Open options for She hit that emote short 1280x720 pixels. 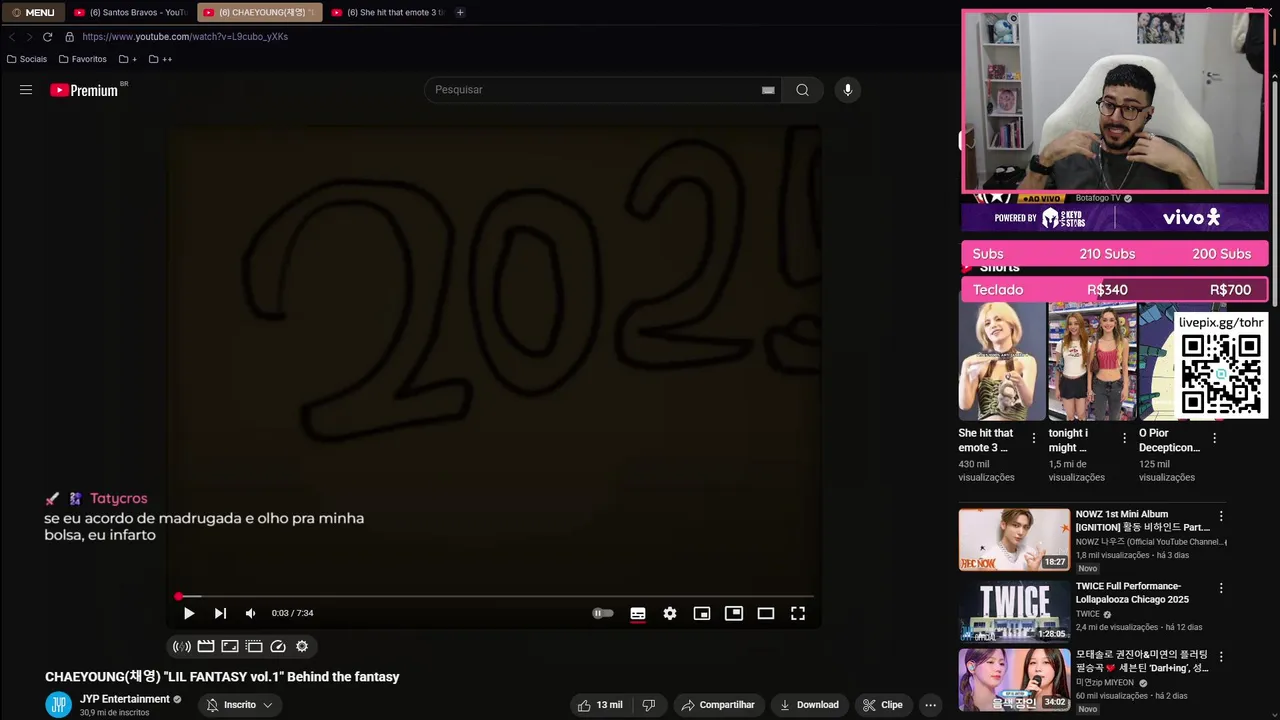1034,439
